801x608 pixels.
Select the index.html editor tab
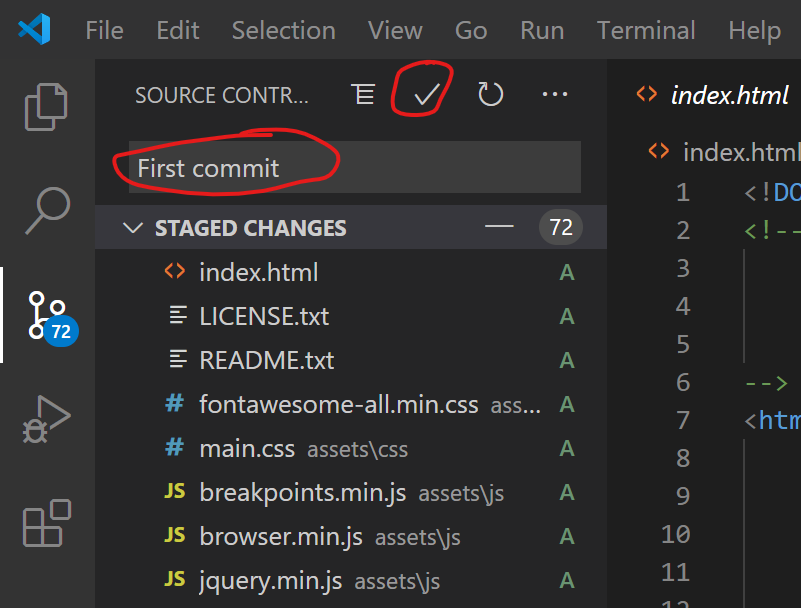pos(715,95)
